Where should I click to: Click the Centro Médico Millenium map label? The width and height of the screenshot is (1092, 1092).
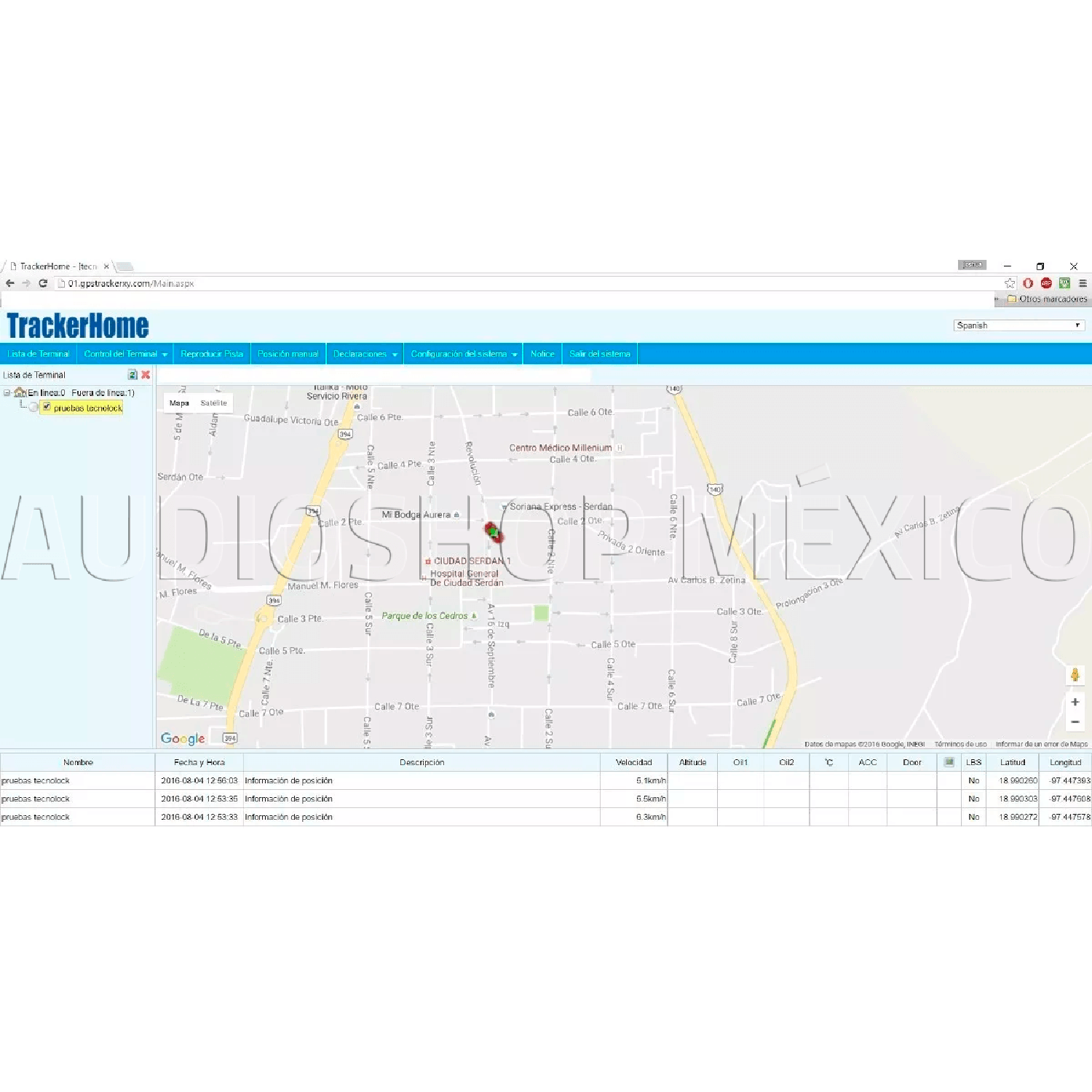tap(561, 448)
